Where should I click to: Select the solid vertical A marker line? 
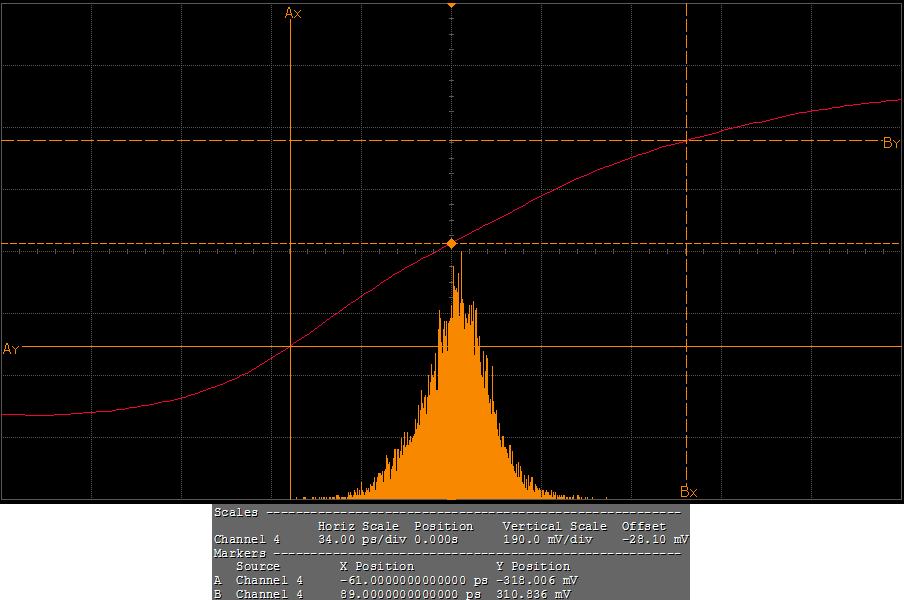290,200
